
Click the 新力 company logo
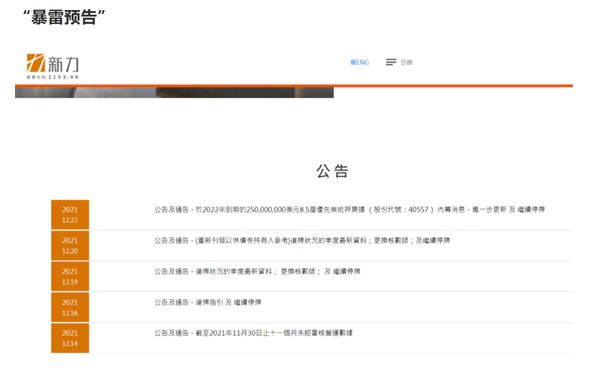click(x=53, y=66)
